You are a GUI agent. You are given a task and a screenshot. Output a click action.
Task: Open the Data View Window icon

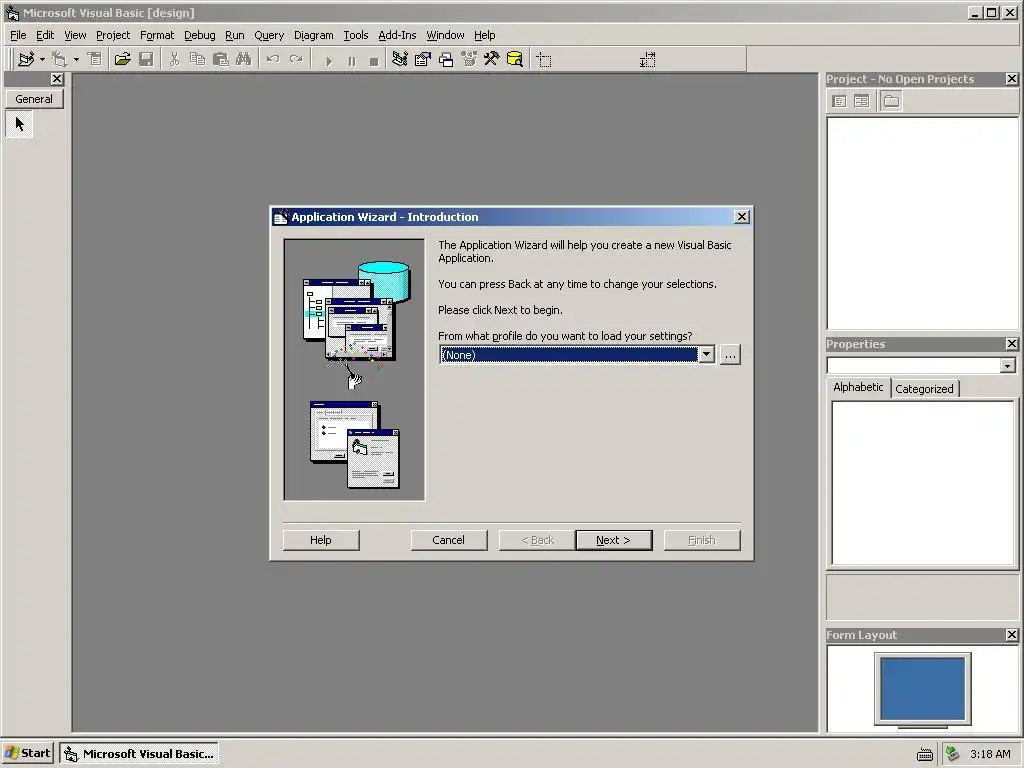click(x=515, y=59)
